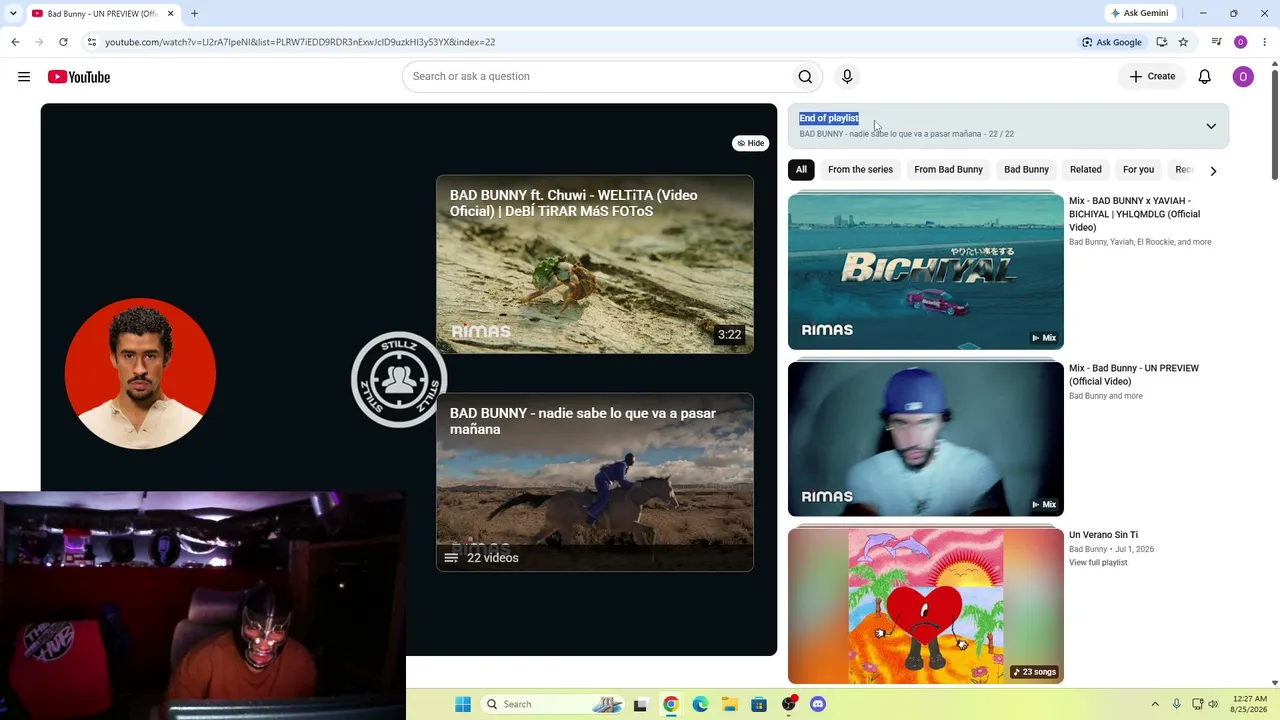The image size is (1280, 720).
Task: Show more filter chips with right arrow
Action: click(x=1213, y=171)
